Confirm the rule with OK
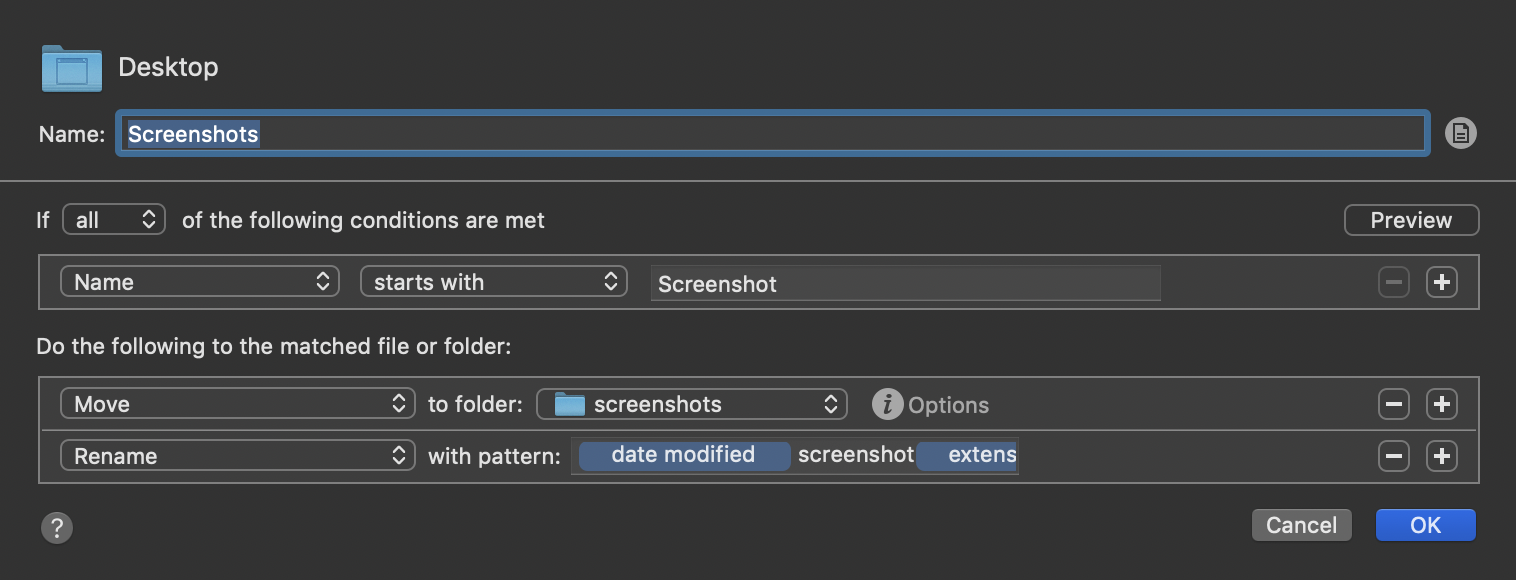This screenshot has height=580, width=1516. 1426,525
